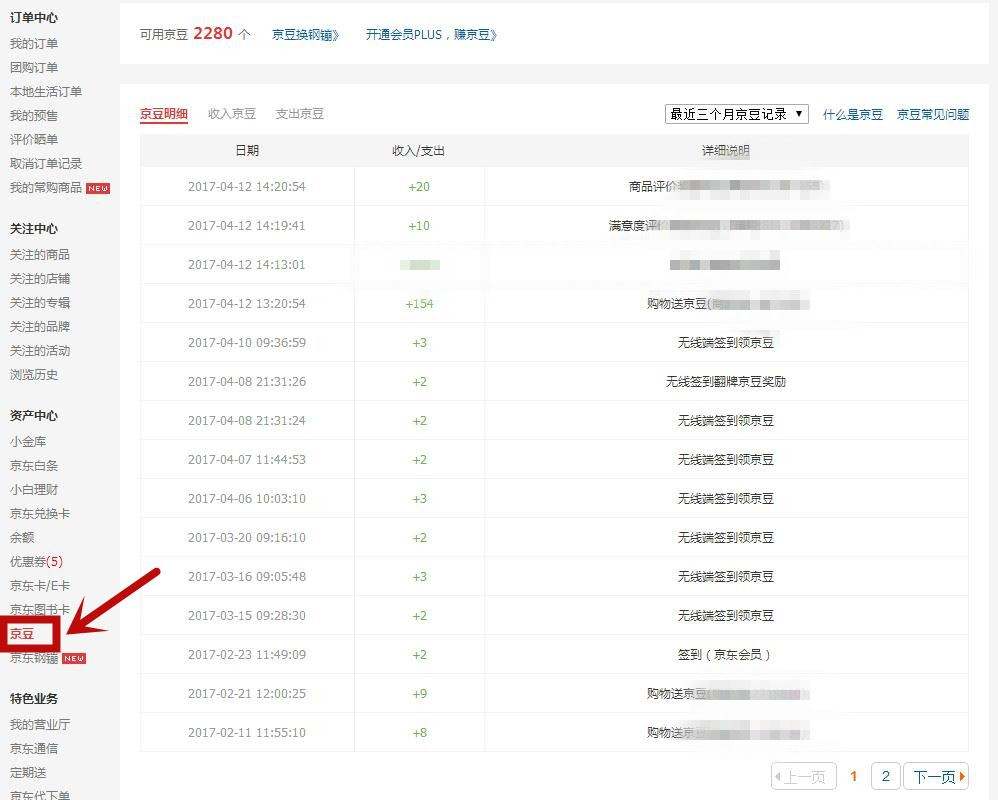Open 我的常购商品 link

[x=46, y=188]
